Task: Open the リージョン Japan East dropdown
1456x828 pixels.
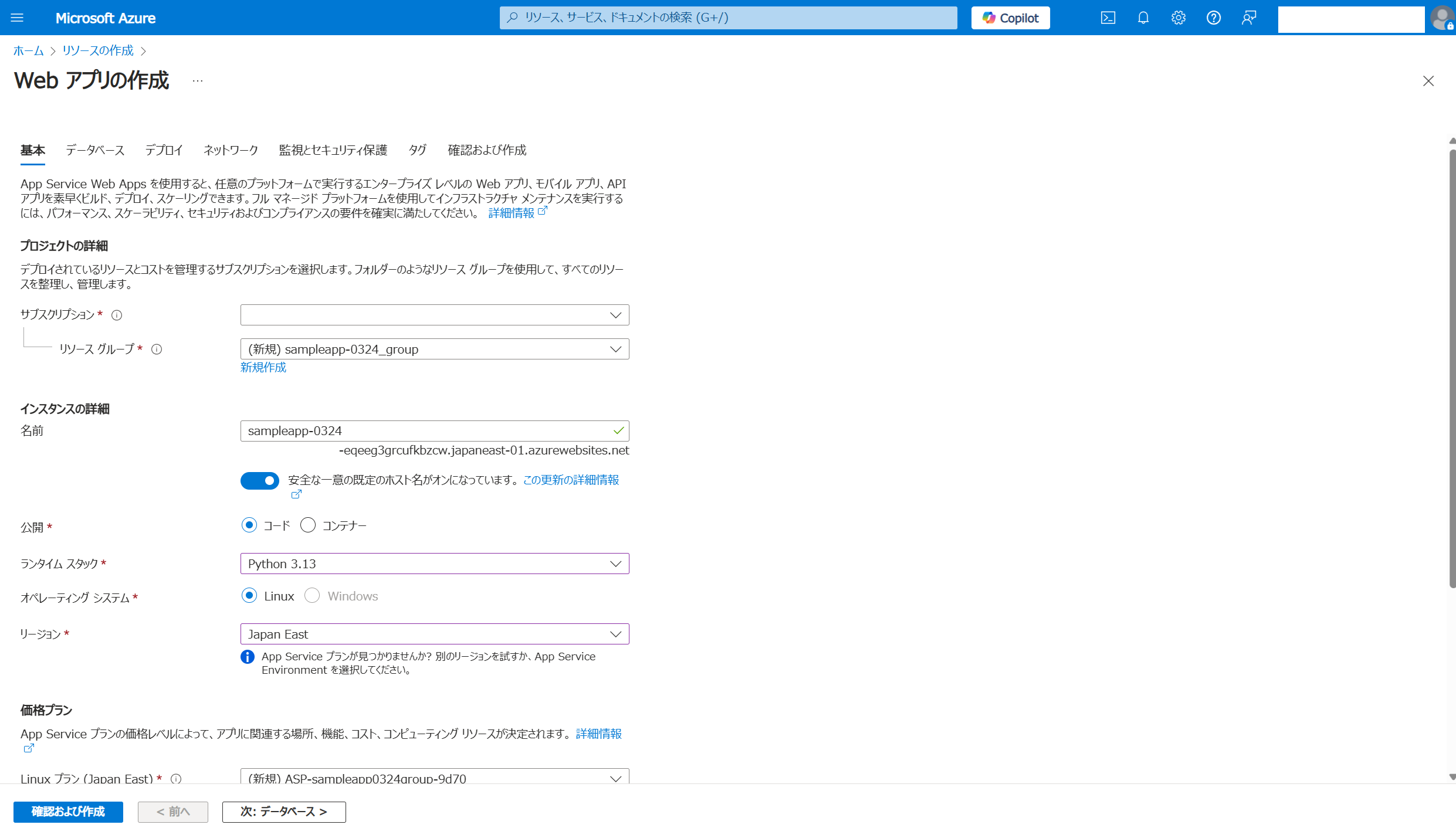Action: pyautogui.click(x=435, y=634)
